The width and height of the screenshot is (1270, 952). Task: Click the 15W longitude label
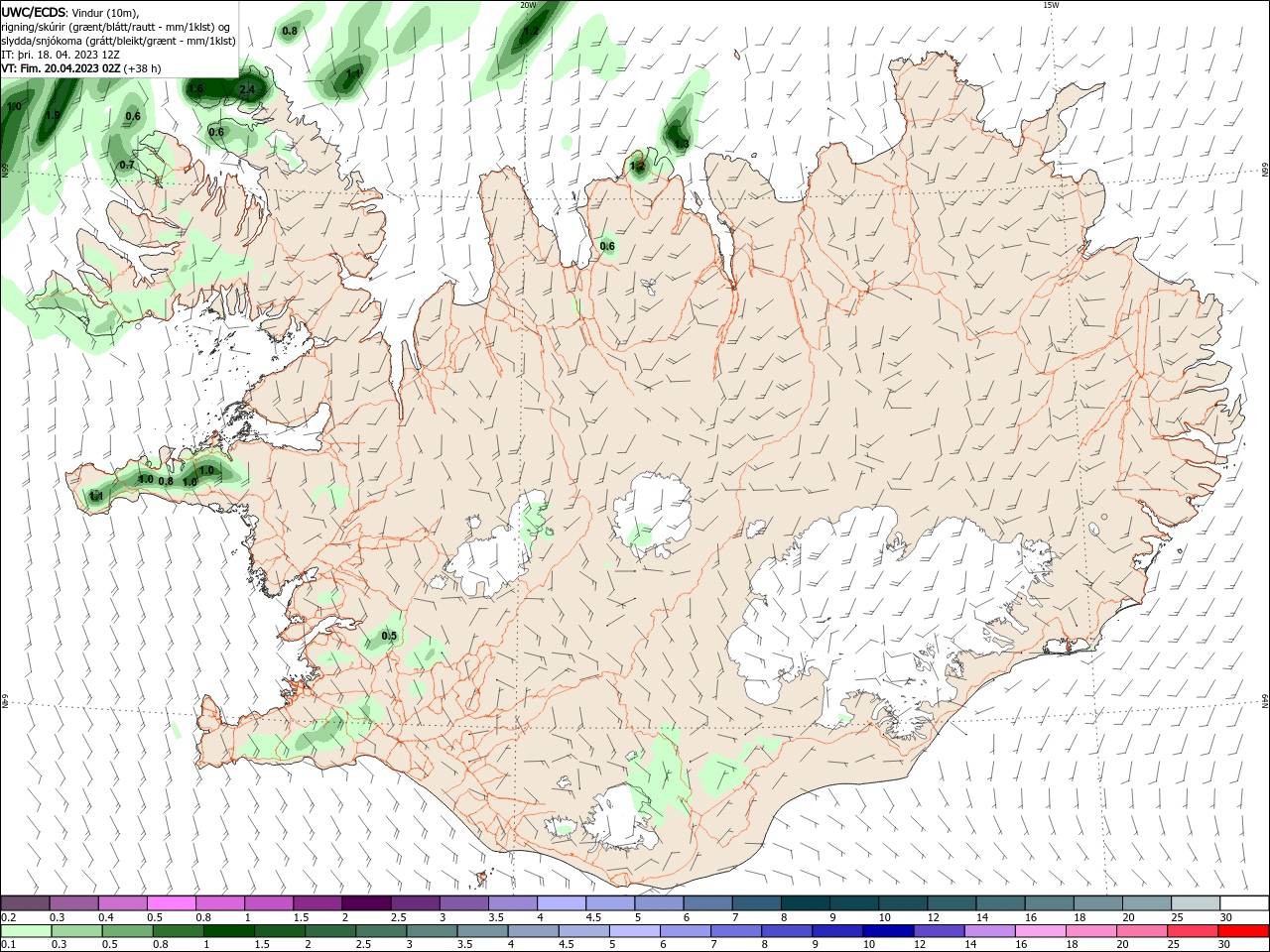[x=1051, y=5]
